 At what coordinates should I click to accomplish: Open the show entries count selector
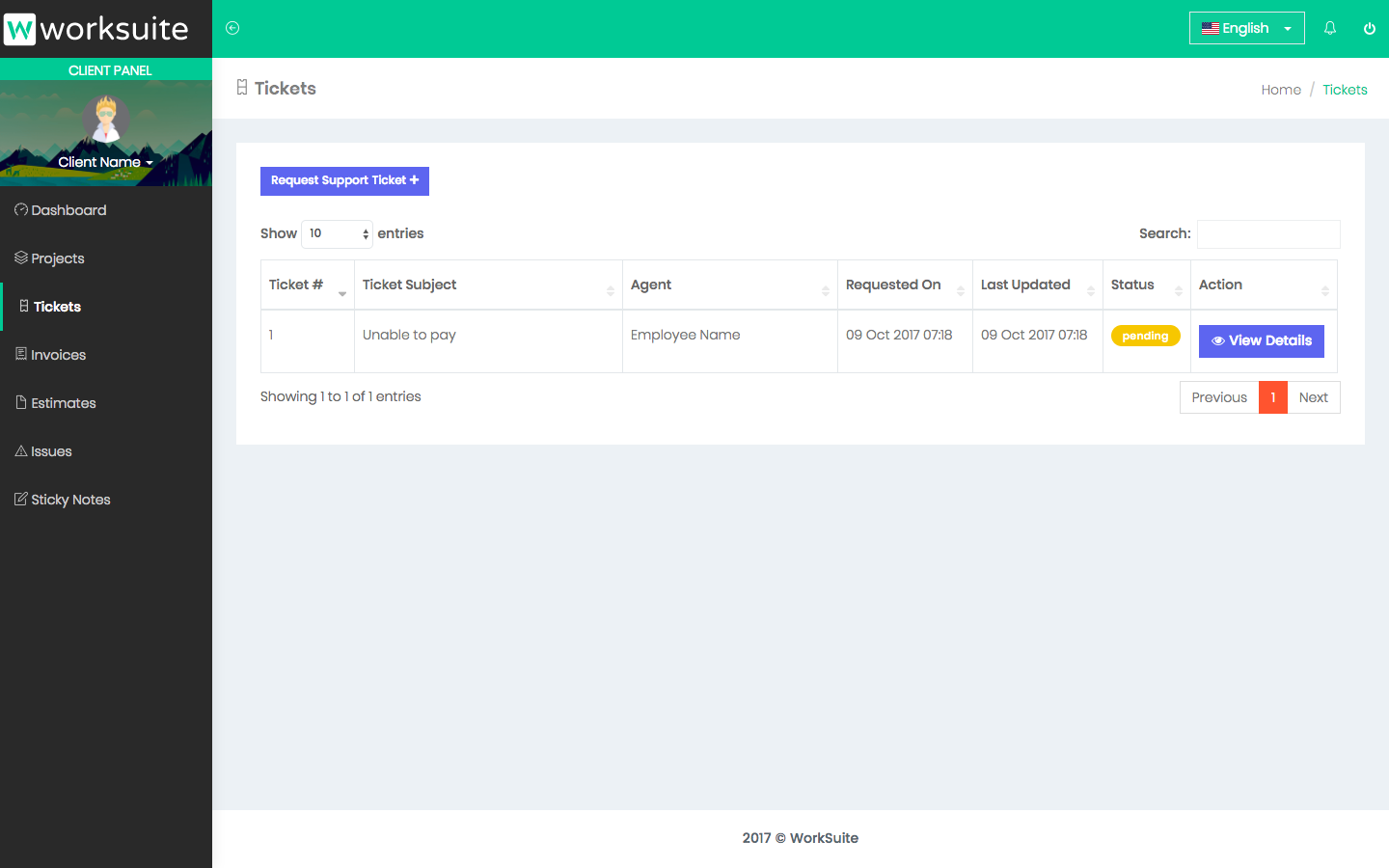[x=337, y=233]
